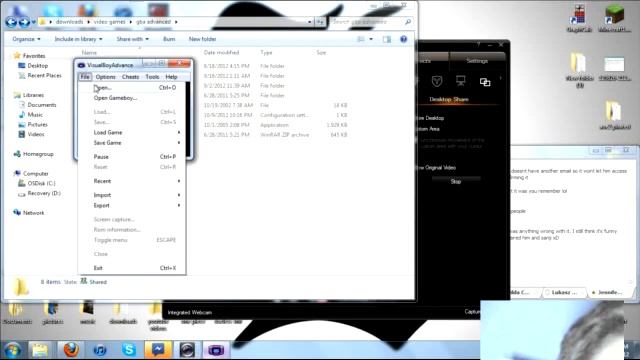The width and height of the screenshot is (640, 360).
Task: Click the 'video games' breadcrumb in address bar
Action: tap(109, 22)
